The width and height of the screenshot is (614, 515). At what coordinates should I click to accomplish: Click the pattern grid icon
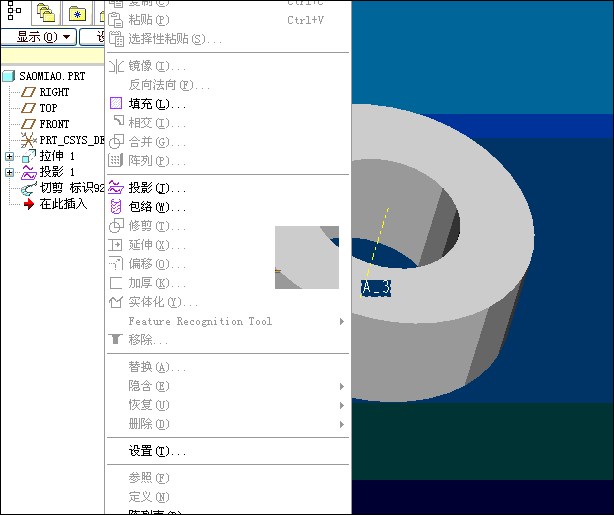[x=116, y=160]
